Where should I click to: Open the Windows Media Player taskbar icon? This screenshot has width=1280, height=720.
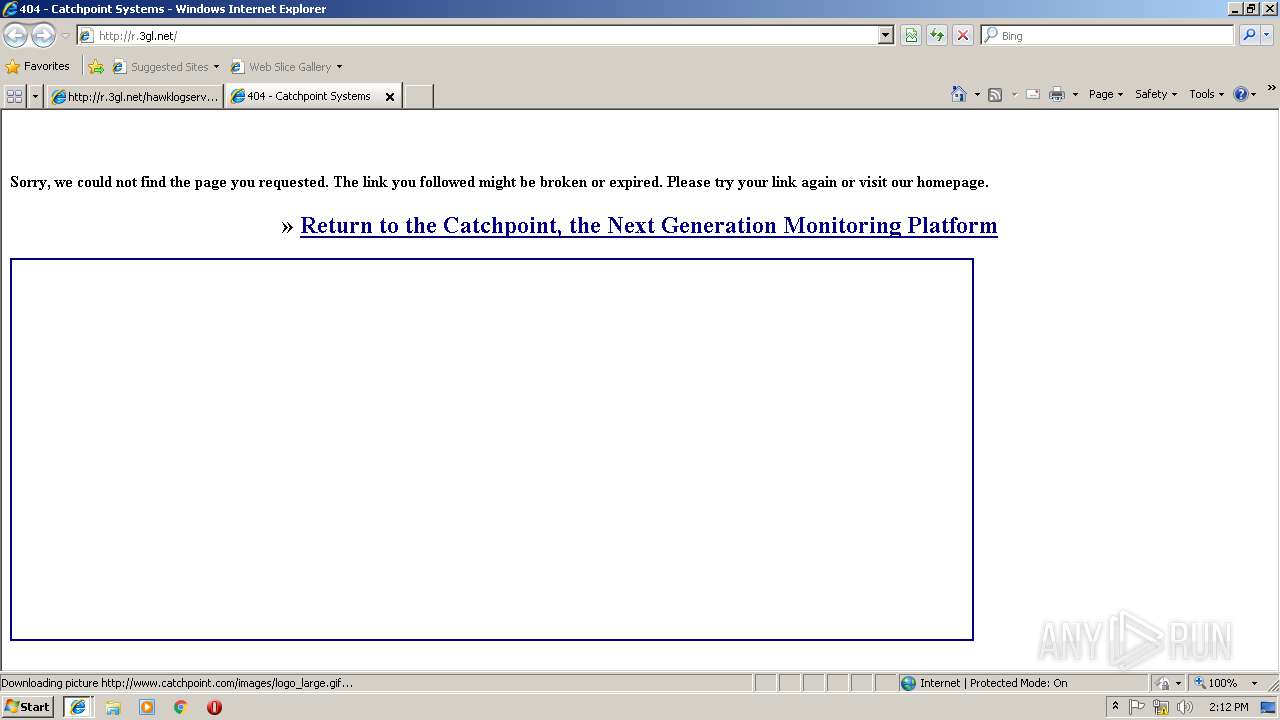click(147, 707)
